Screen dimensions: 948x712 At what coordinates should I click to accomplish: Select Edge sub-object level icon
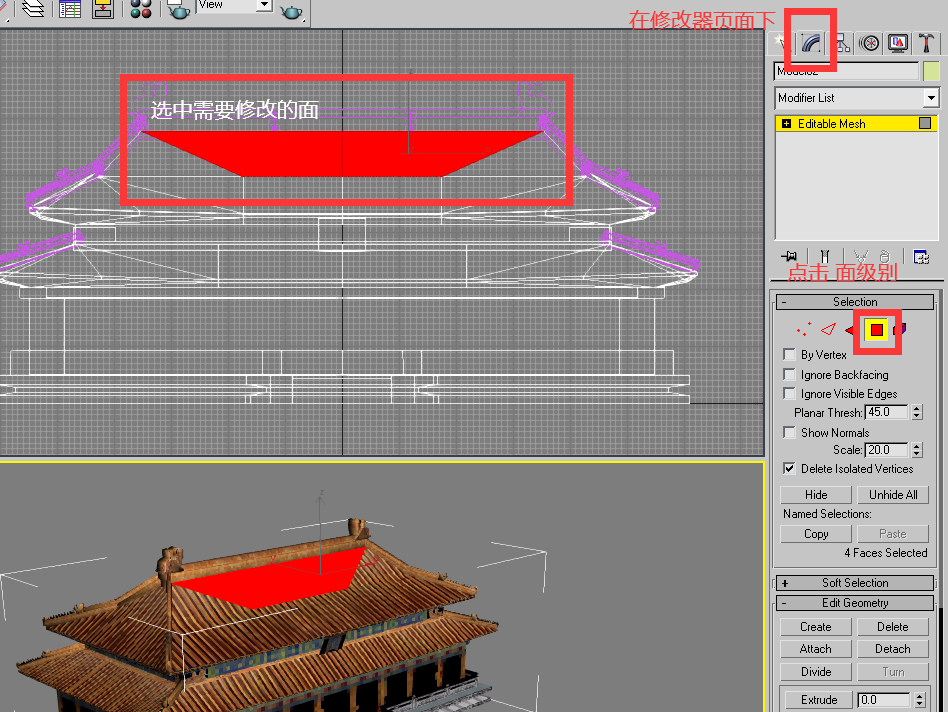tap(828, 330)
